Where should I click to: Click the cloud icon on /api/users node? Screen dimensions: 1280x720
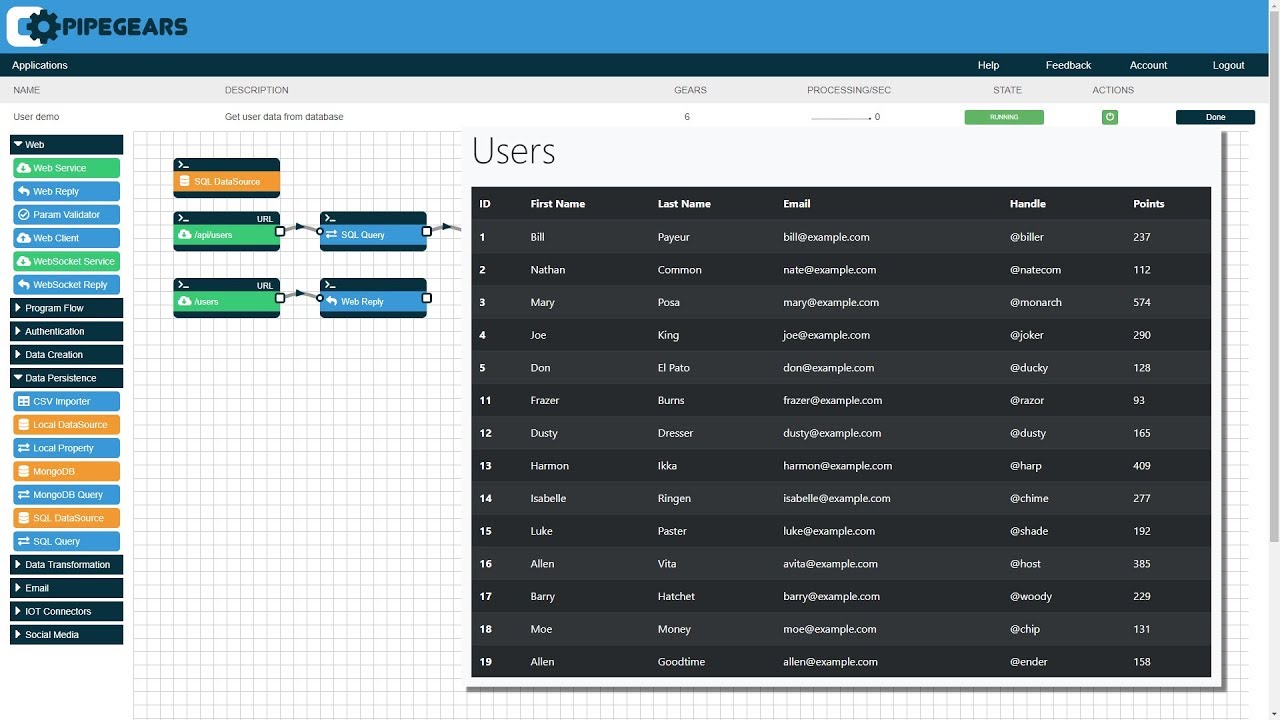[184, 234]
